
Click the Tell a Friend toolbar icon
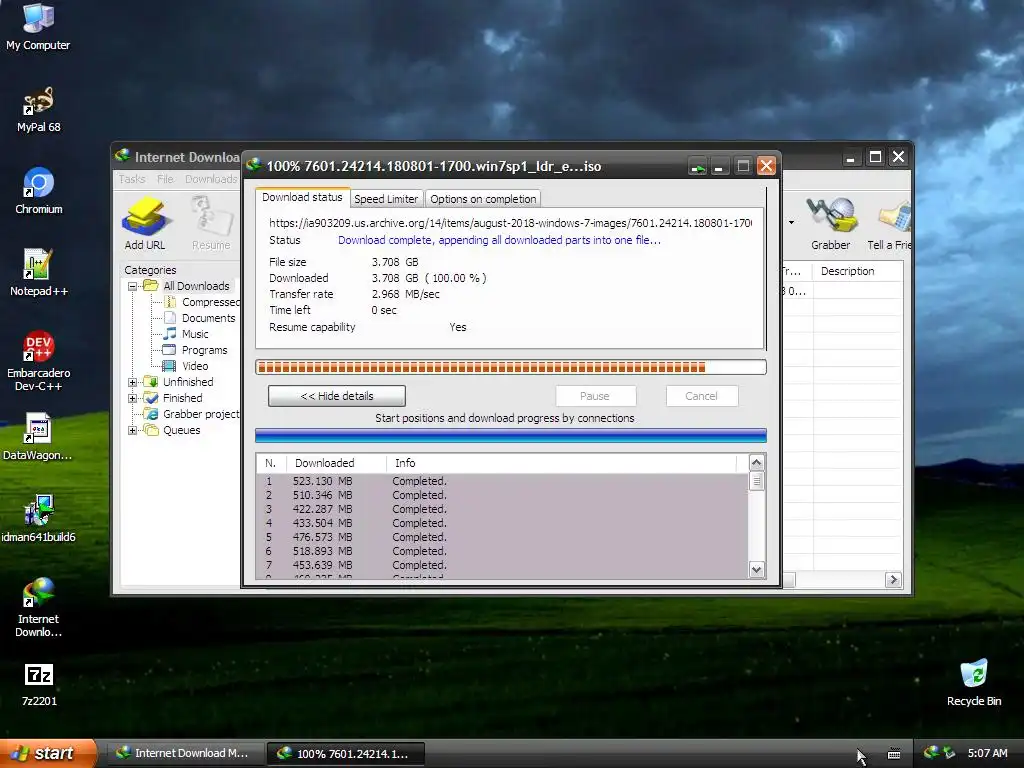[x=889, y=224]
